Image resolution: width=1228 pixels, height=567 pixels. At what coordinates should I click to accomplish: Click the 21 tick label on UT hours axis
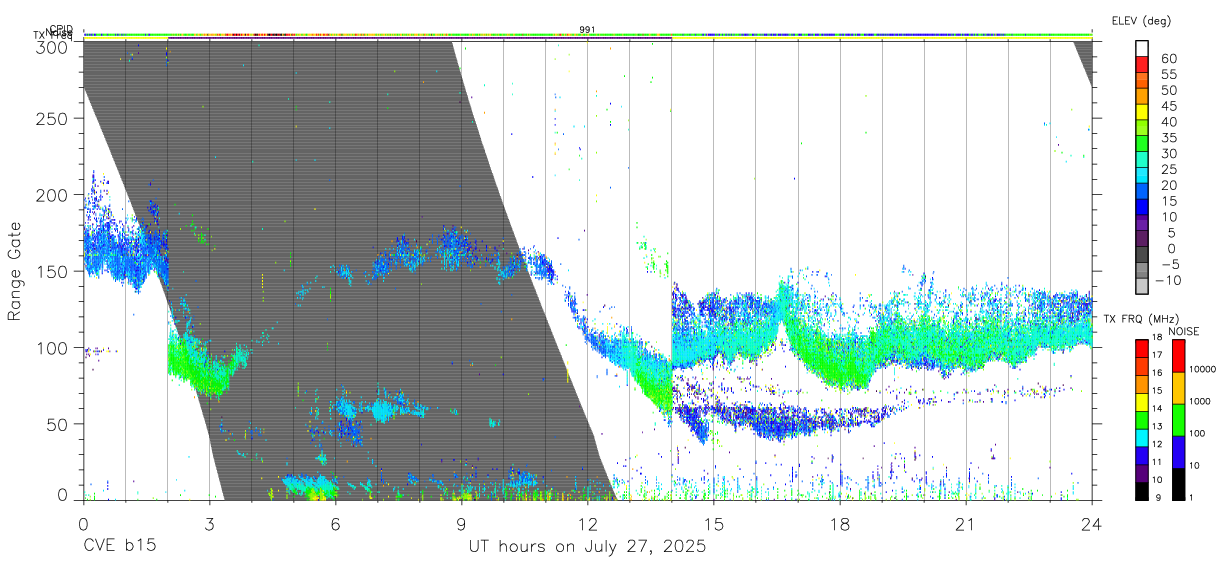[965, 524]
